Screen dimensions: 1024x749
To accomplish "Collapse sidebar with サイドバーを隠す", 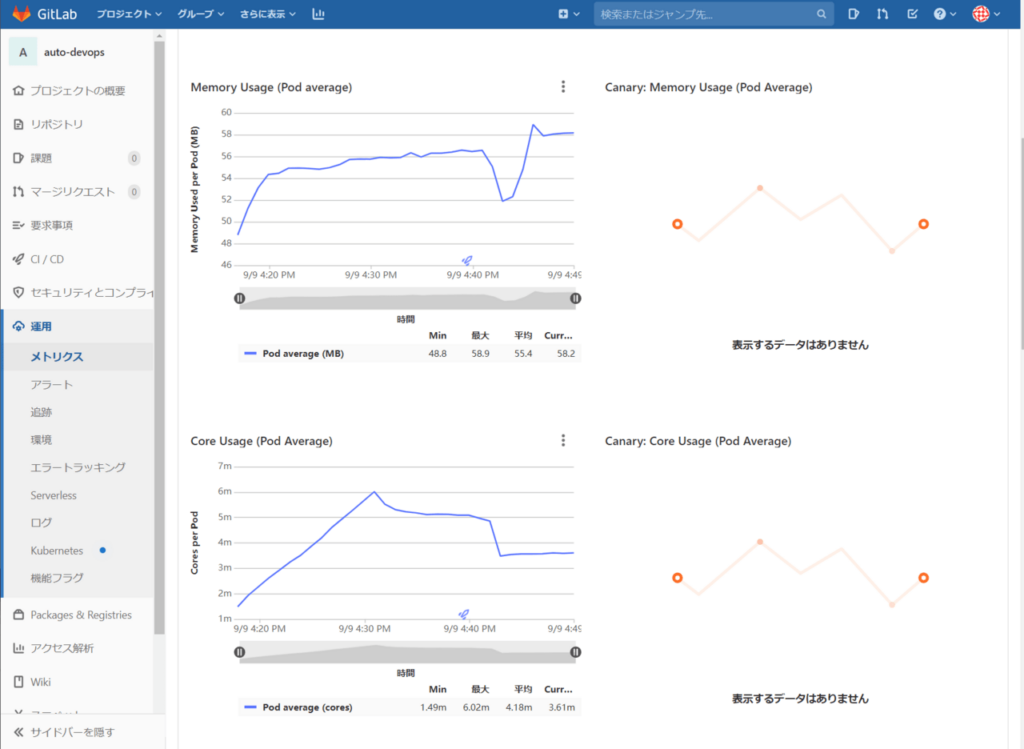I will click(x=72, y=732).
